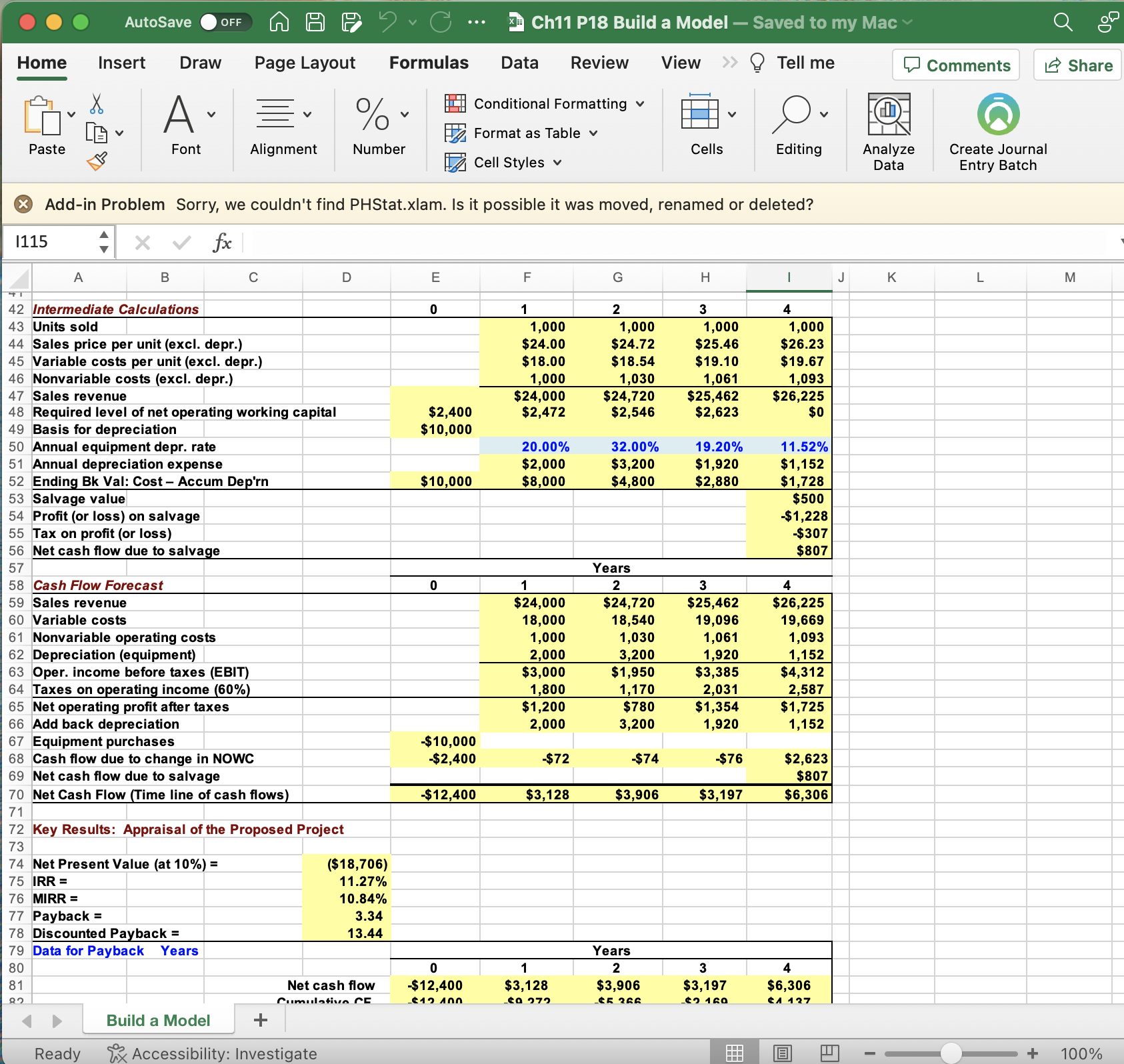Switch to the Formulas ribbon tab

point(429,63)
